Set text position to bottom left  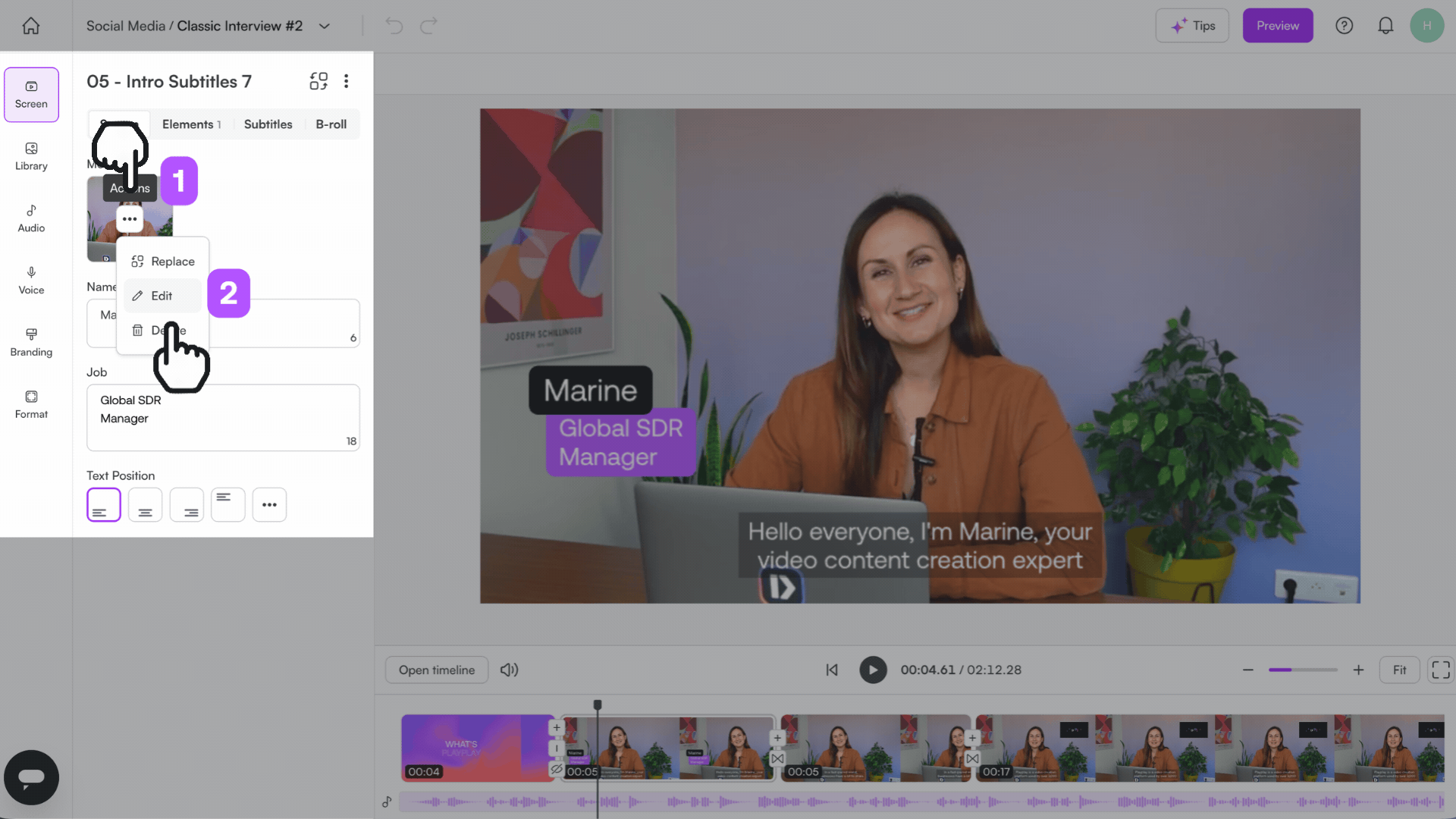(x=104, y=504)
